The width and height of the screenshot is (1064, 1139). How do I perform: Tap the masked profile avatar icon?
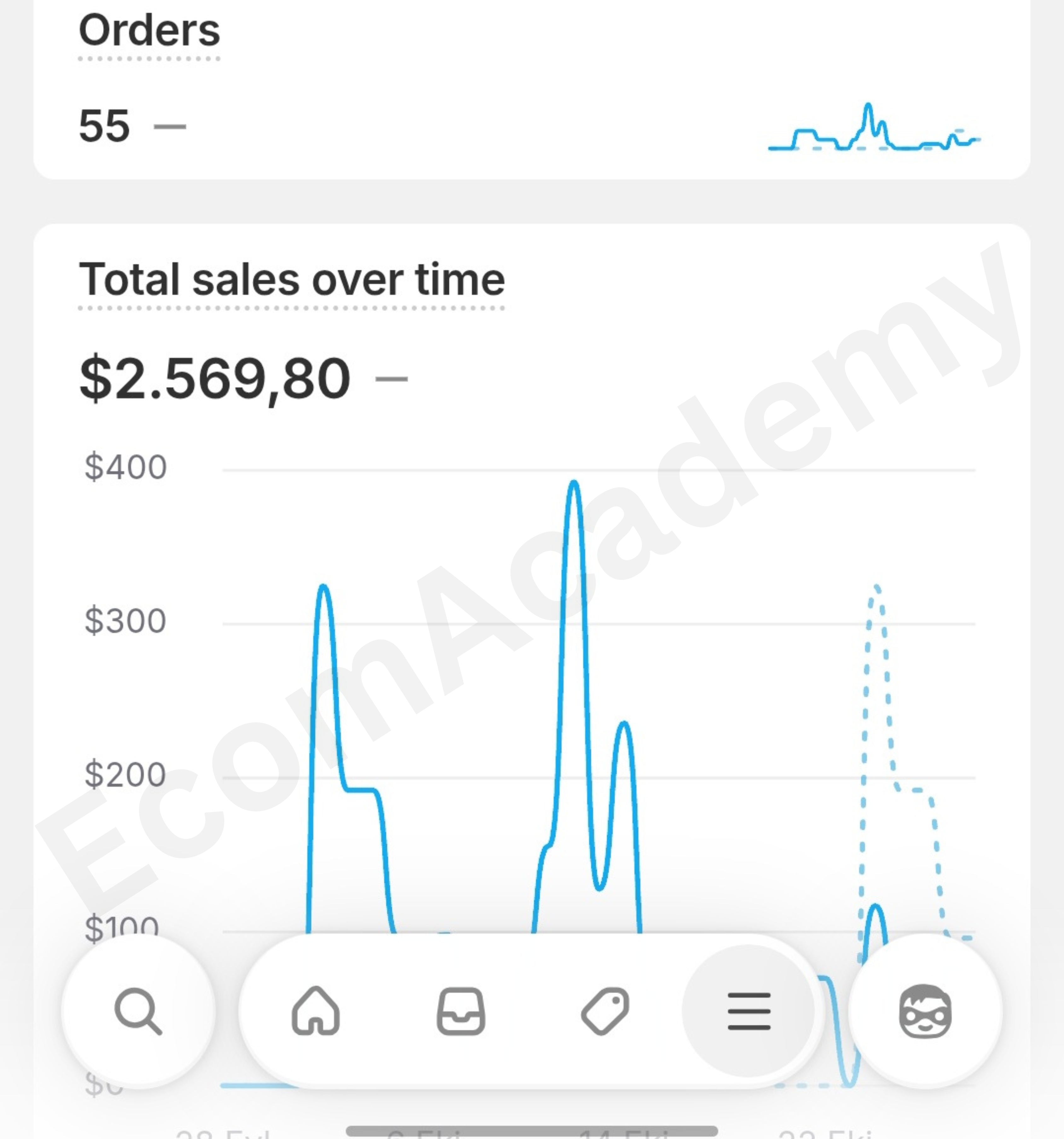coord(925,1011)
